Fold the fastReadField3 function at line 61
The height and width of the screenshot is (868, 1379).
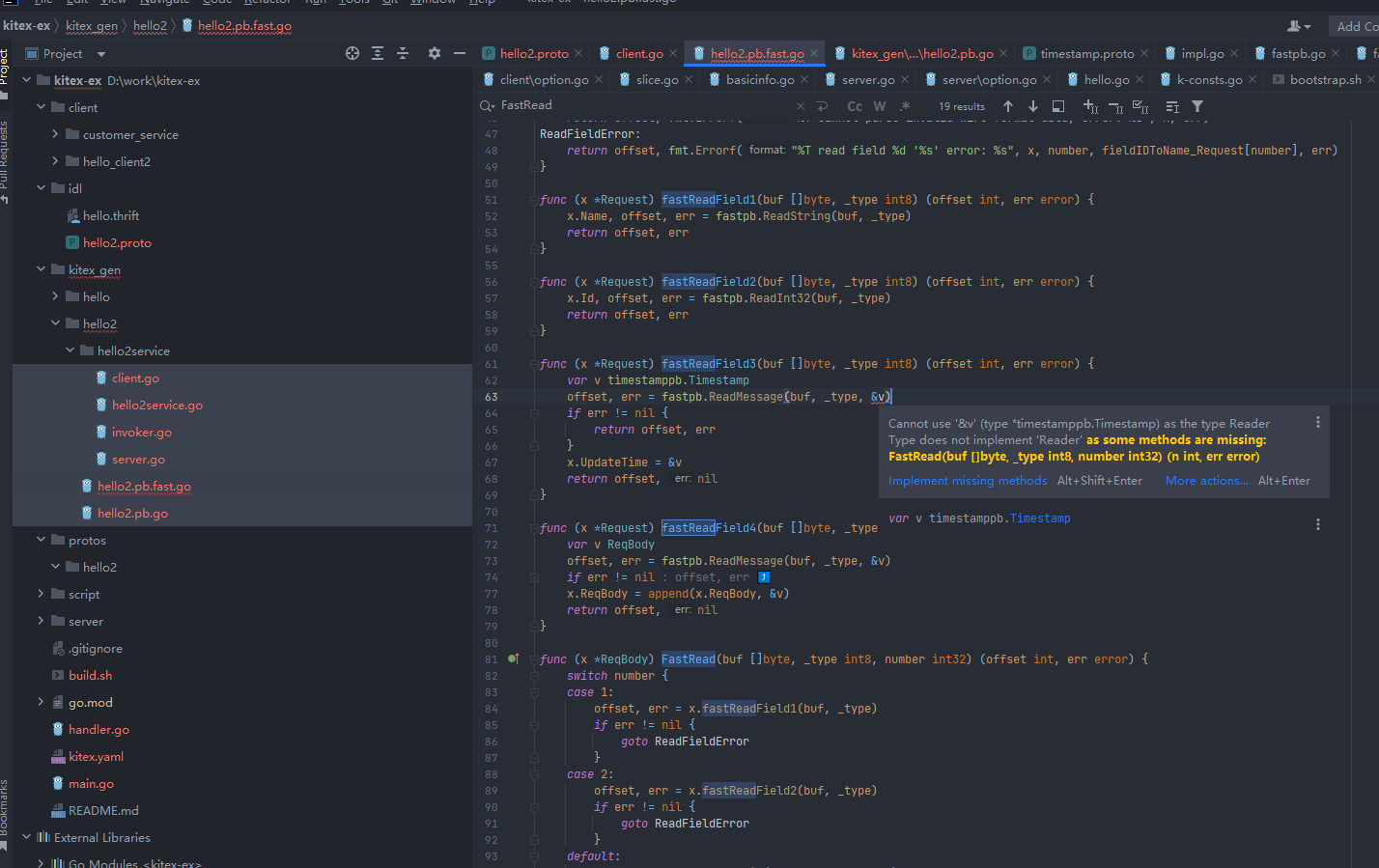pyautogui.click(x=534, y=364)
